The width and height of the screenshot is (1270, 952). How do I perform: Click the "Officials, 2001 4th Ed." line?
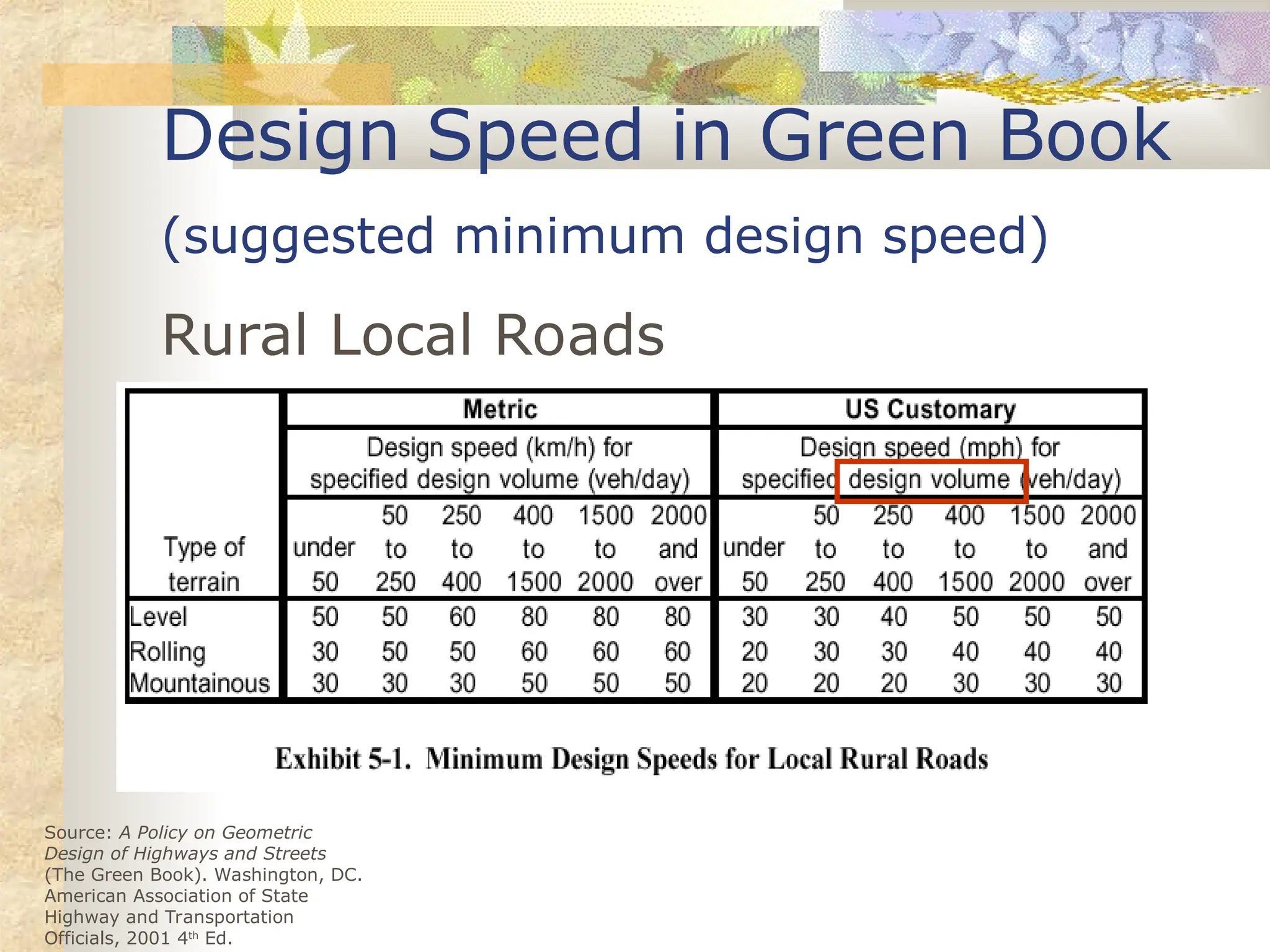pyautogui.click(x=138, y=938)
